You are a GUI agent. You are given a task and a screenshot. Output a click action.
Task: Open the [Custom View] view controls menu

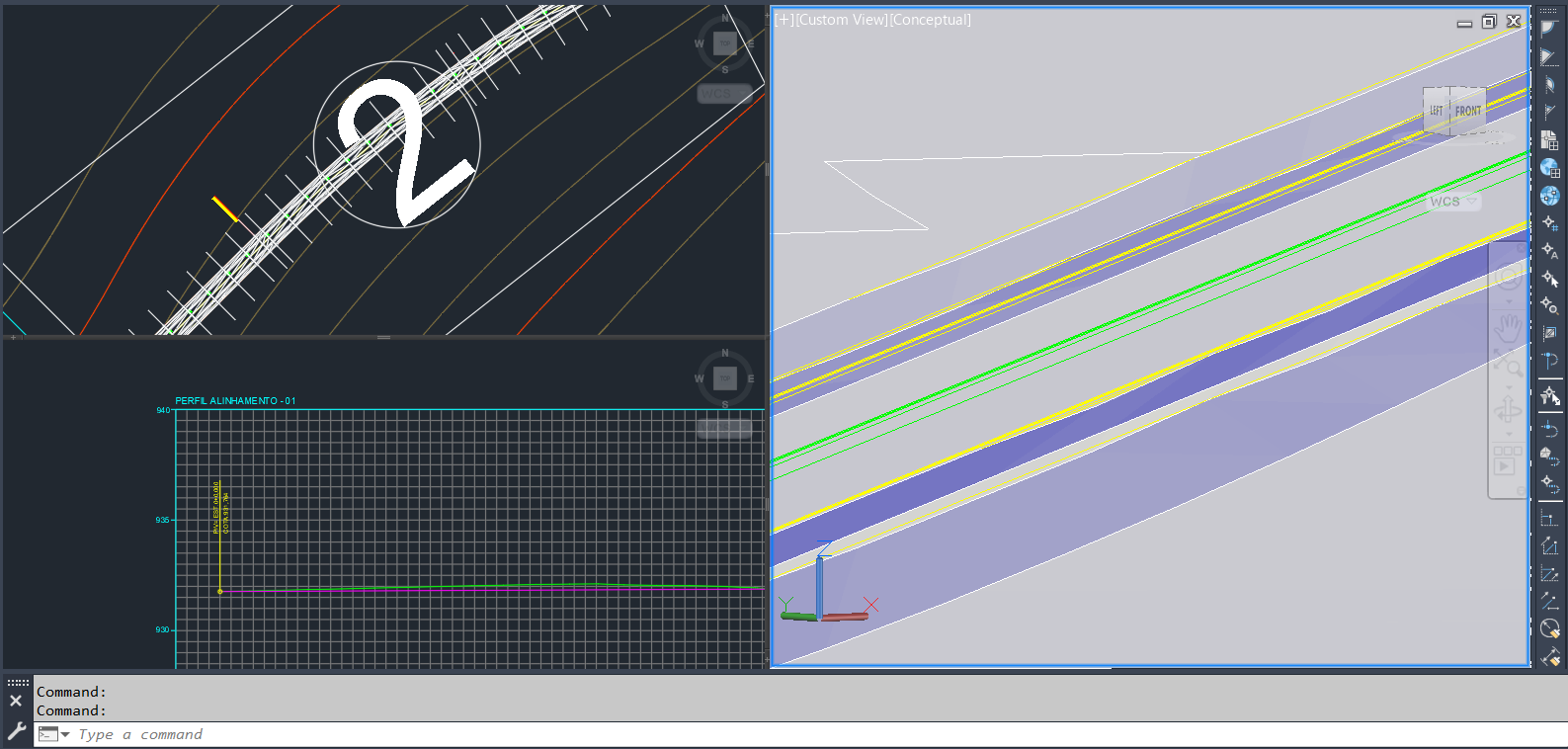(x=842, y=20)
